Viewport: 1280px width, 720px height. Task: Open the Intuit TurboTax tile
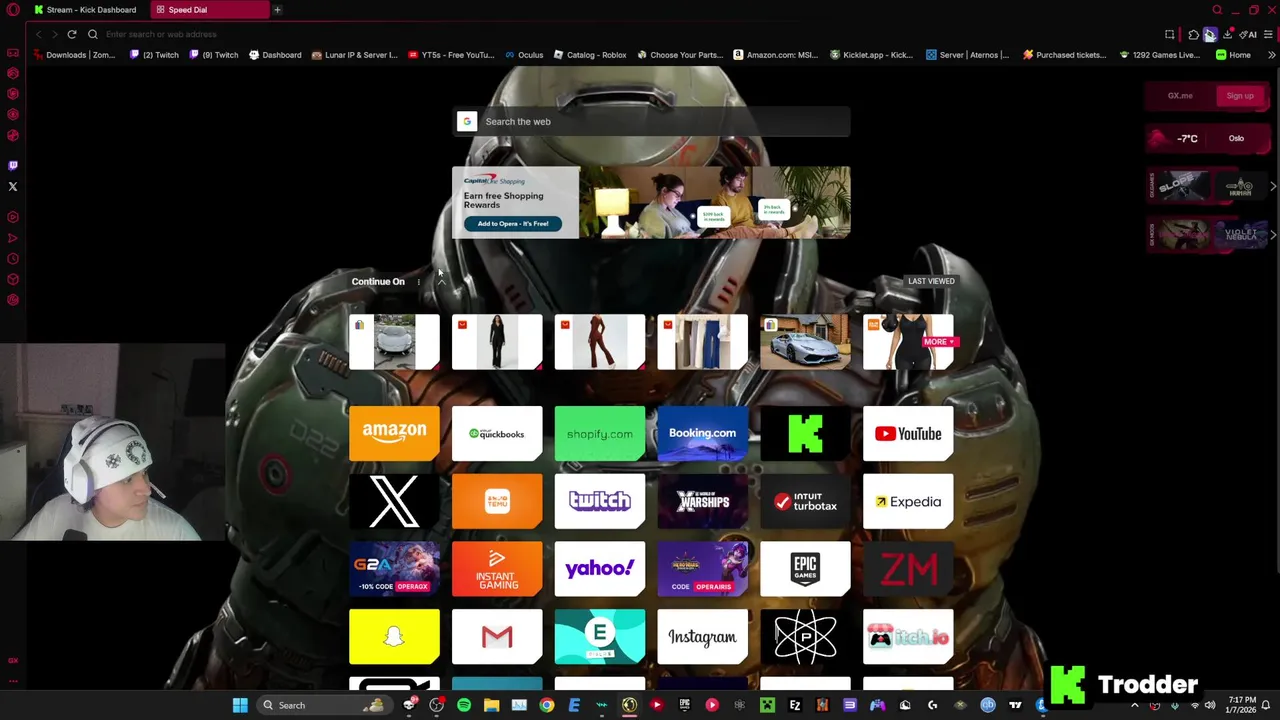coord(805,501)
